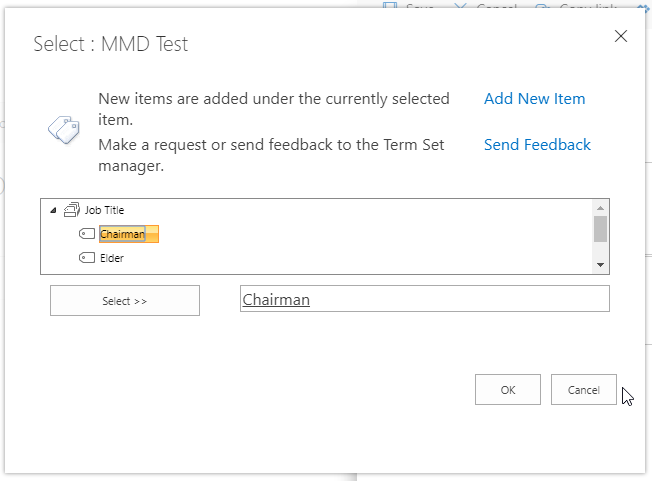Cancel the term selection dialog
Screen dimensions: 652x481
click(x=583, y=390)
